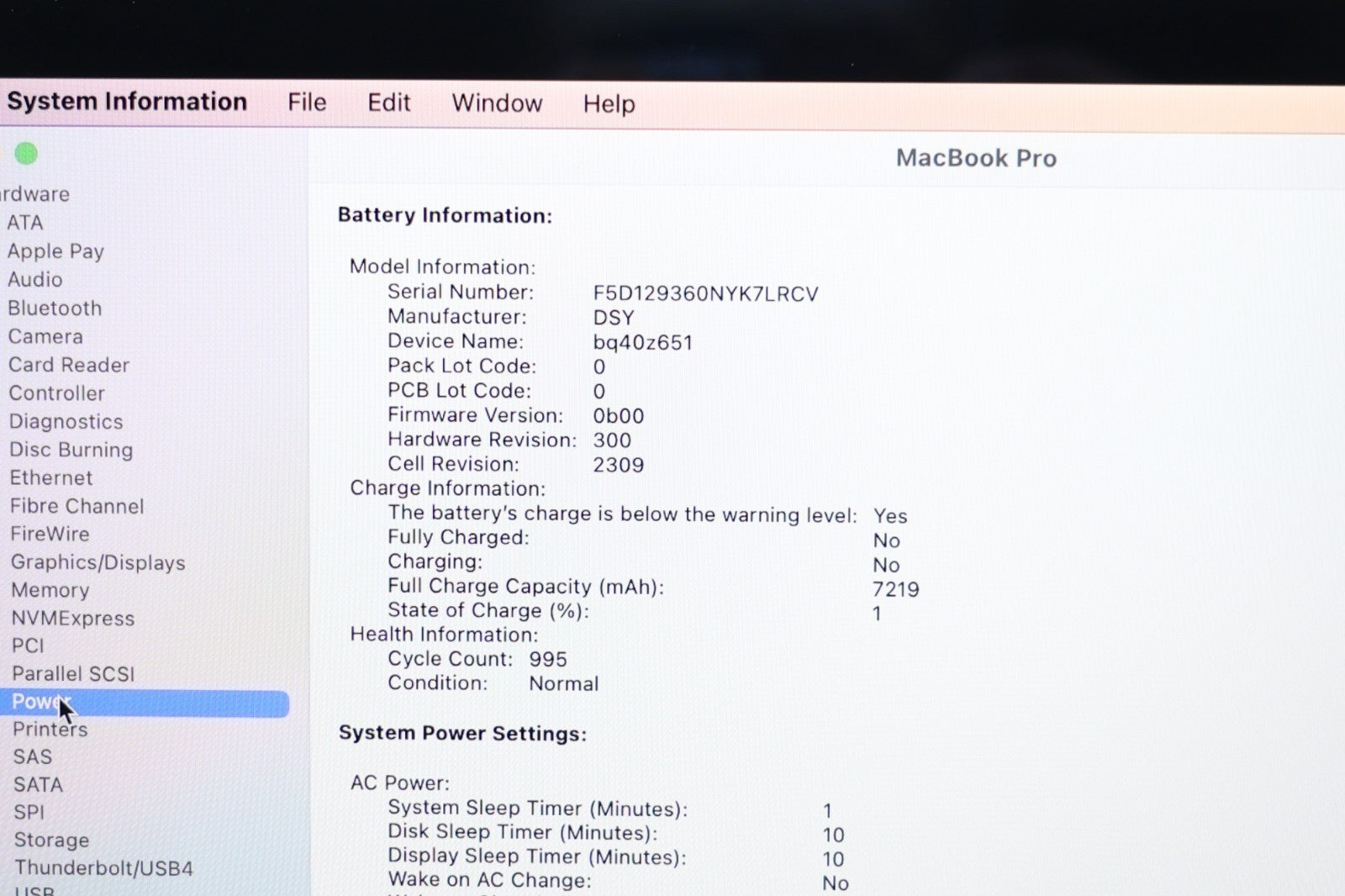Click the AC Power label
The width and height of the screenshot is (1345, 896).
coord(400,783)
